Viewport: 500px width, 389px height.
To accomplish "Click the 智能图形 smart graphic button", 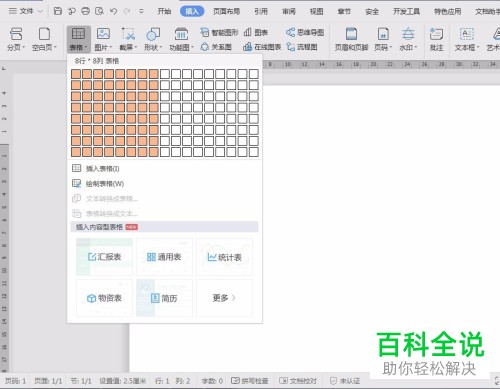I will pyautogui.click(x=219, y=32).
